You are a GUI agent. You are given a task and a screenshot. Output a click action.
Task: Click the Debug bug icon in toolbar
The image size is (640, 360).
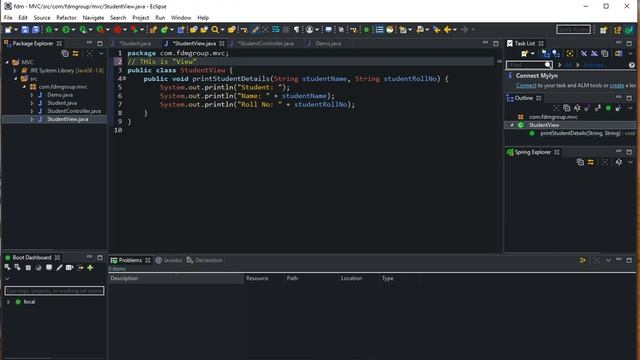(x=49, y=29)
